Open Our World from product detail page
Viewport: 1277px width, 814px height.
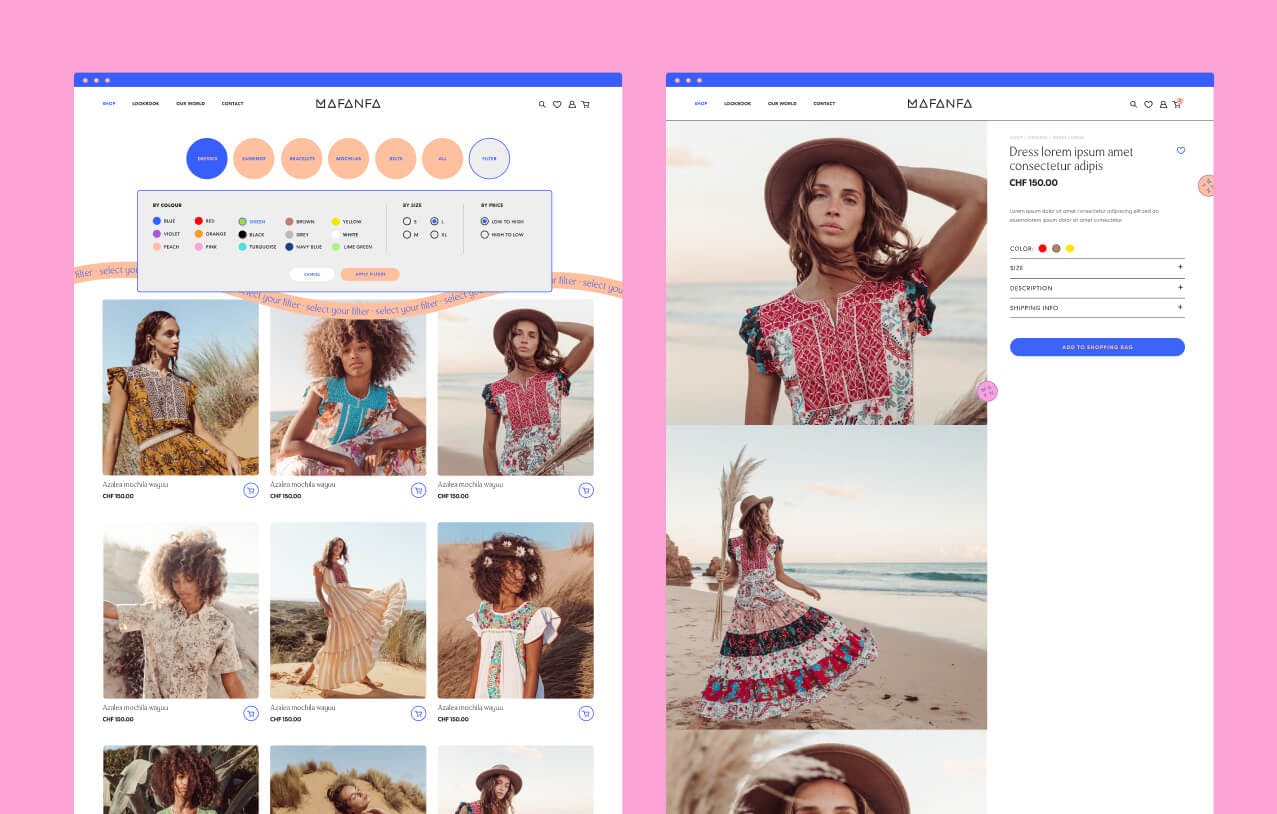(x=782, y=104)
